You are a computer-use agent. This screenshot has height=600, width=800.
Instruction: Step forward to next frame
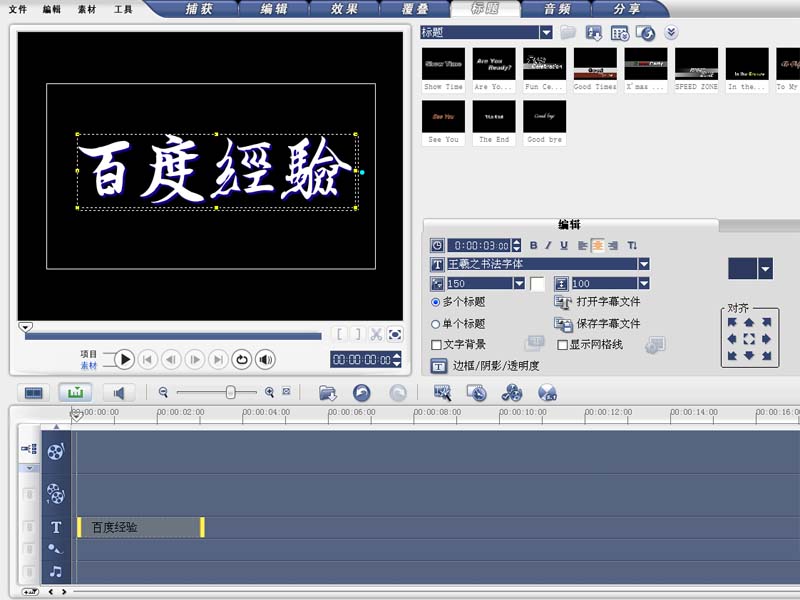click(195, 360)
